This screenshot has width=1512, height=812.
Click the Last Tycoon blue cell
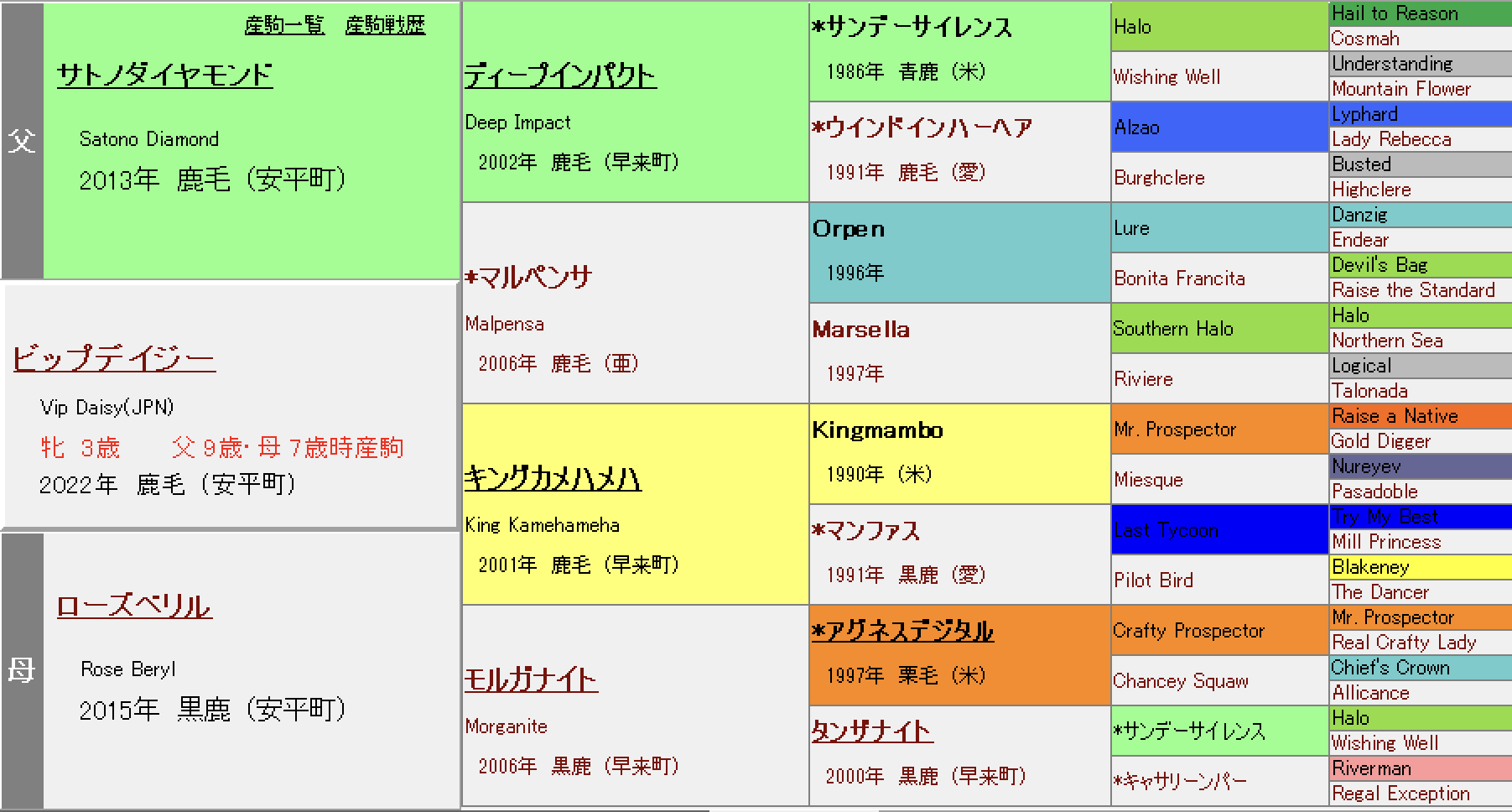[1166, 530]
